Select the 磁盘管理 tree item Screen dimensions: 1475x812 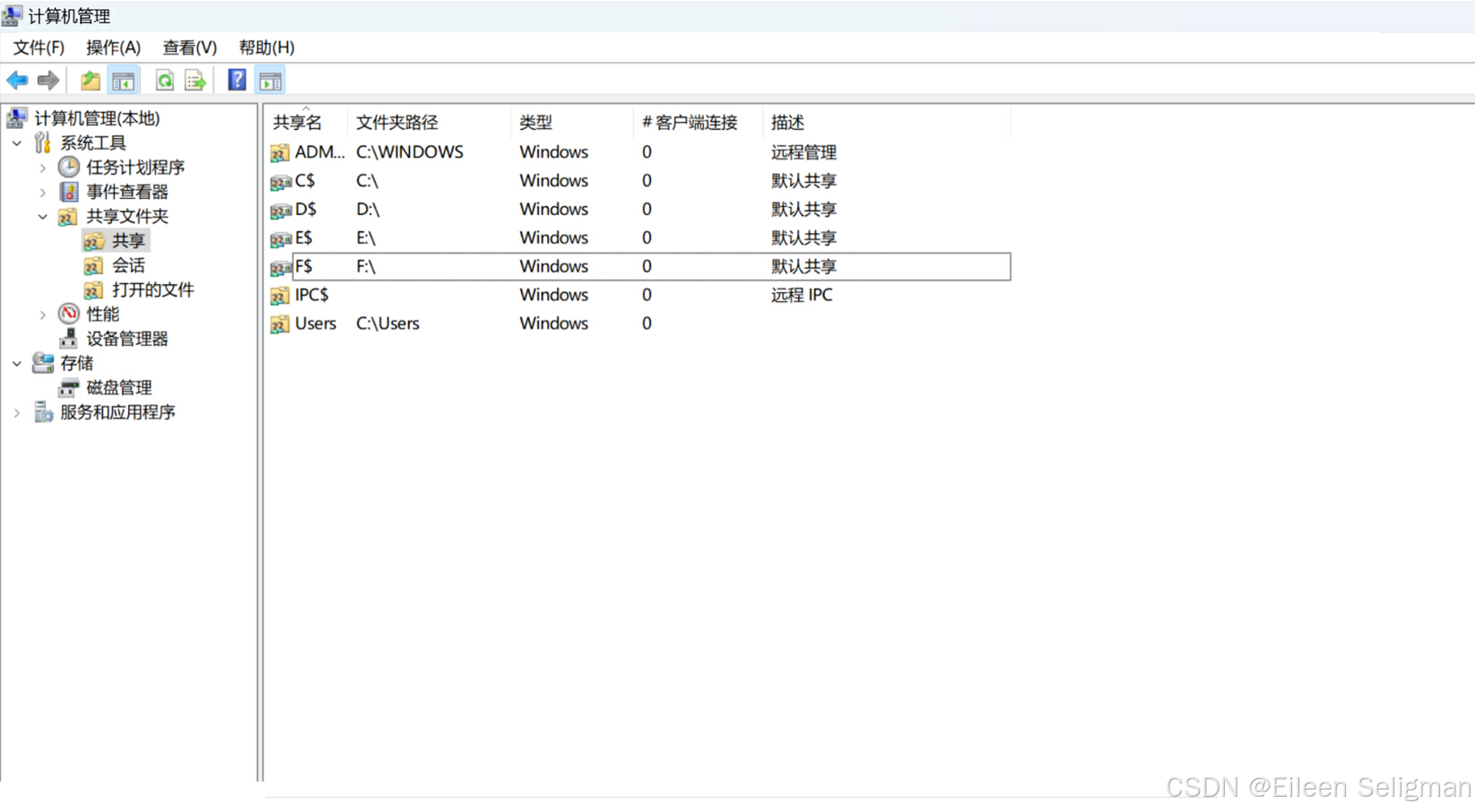click(x=118, y=387)
